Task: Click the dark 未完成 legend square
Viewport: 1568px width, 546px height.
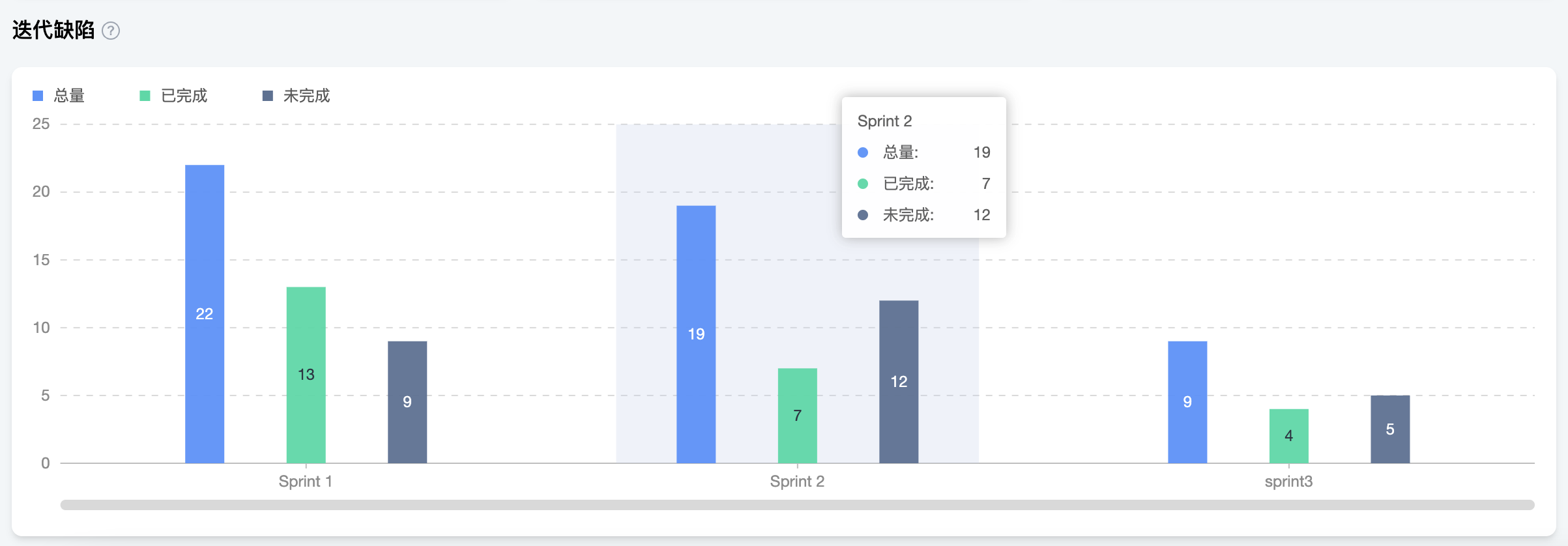Action: (268, 96)
